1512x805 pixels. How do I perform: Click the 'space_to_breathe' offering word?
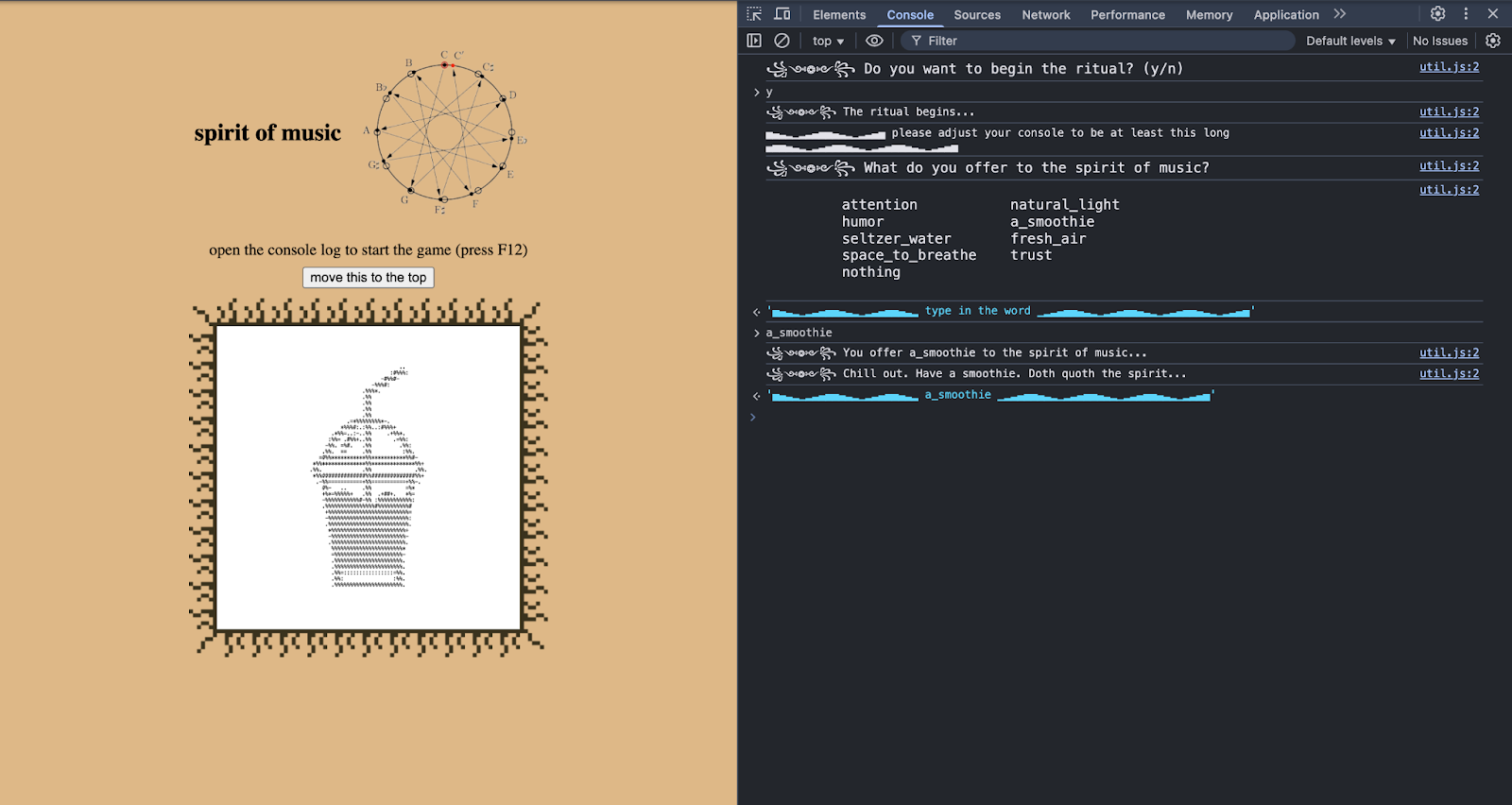click(909, 255)
